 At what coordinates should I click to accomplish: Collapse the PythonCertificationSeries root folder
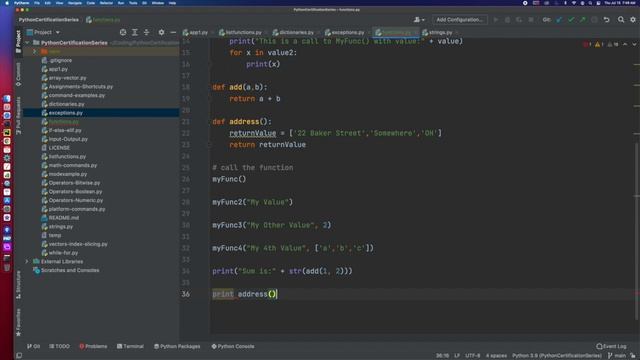27,43
